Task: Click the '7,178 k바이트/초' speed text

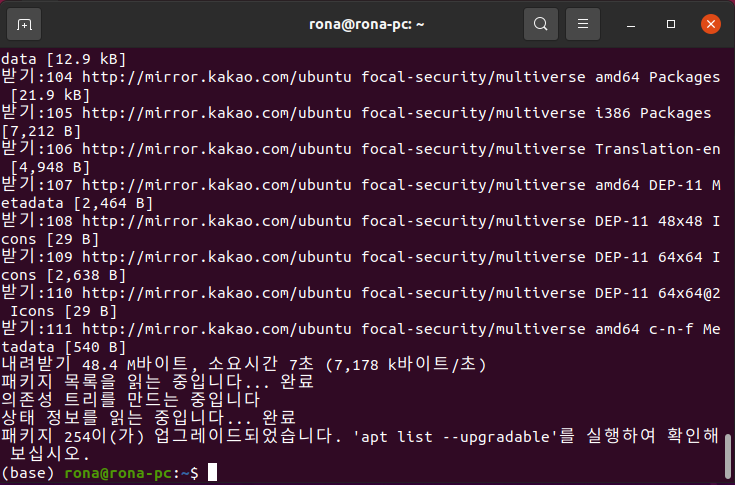Action: 405,365
